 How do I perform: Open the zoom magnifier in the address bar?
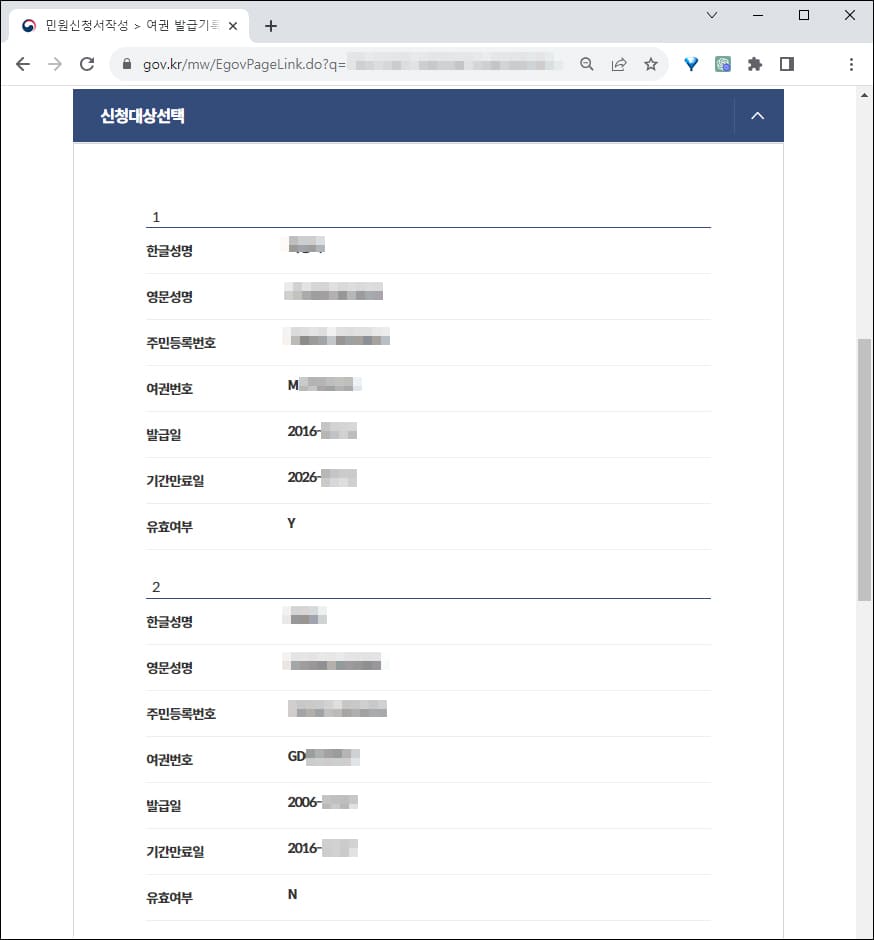[x=587, y=63]
